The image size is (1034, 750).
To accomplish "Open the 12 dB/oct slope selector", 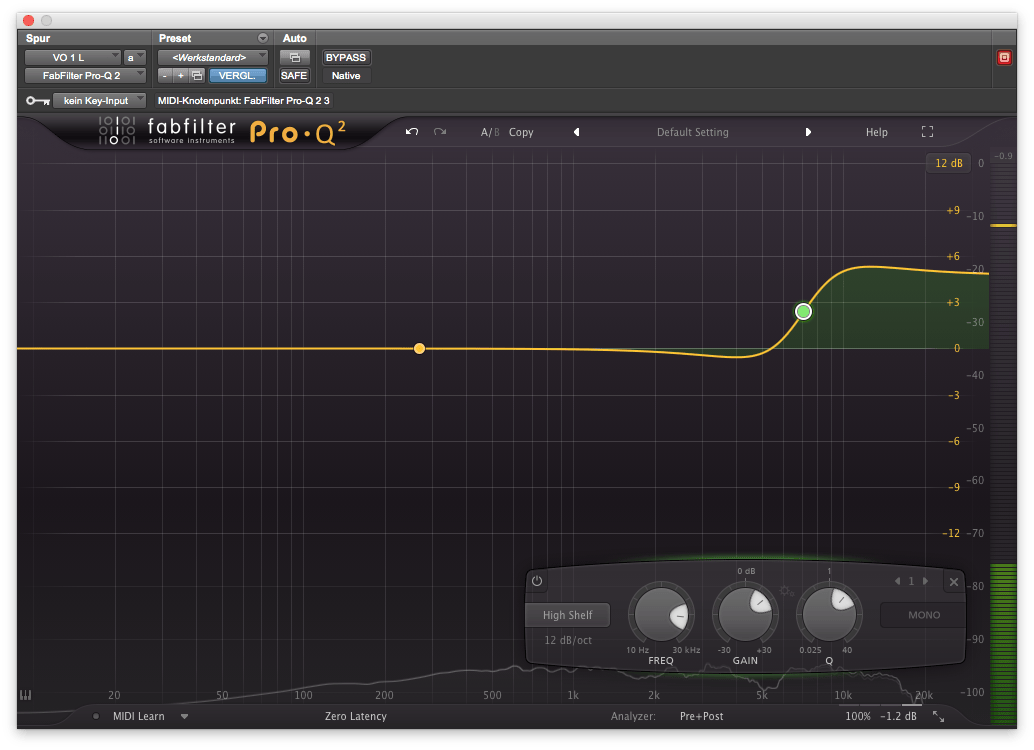I will pyautogui.click(x=568, y=641).
